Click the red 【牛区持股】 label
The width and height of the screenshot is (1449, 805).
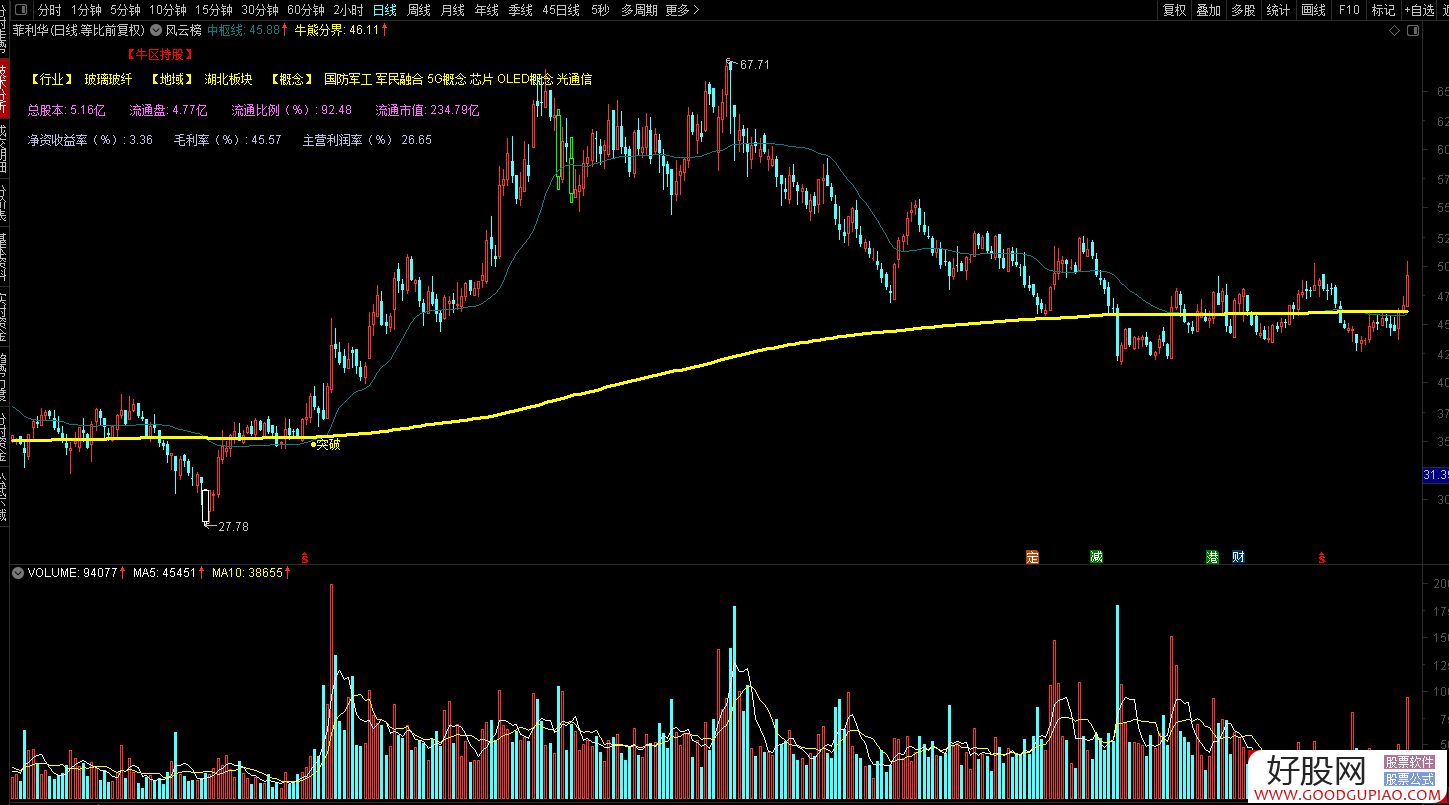click(x=160, y=54)
